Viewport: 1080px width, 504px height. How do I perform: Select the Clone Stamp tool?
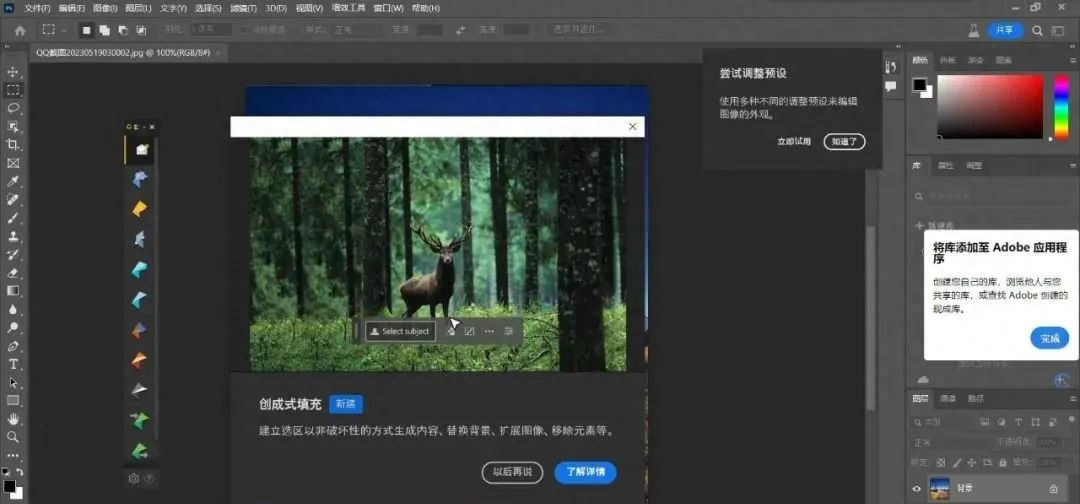(12, 236)
